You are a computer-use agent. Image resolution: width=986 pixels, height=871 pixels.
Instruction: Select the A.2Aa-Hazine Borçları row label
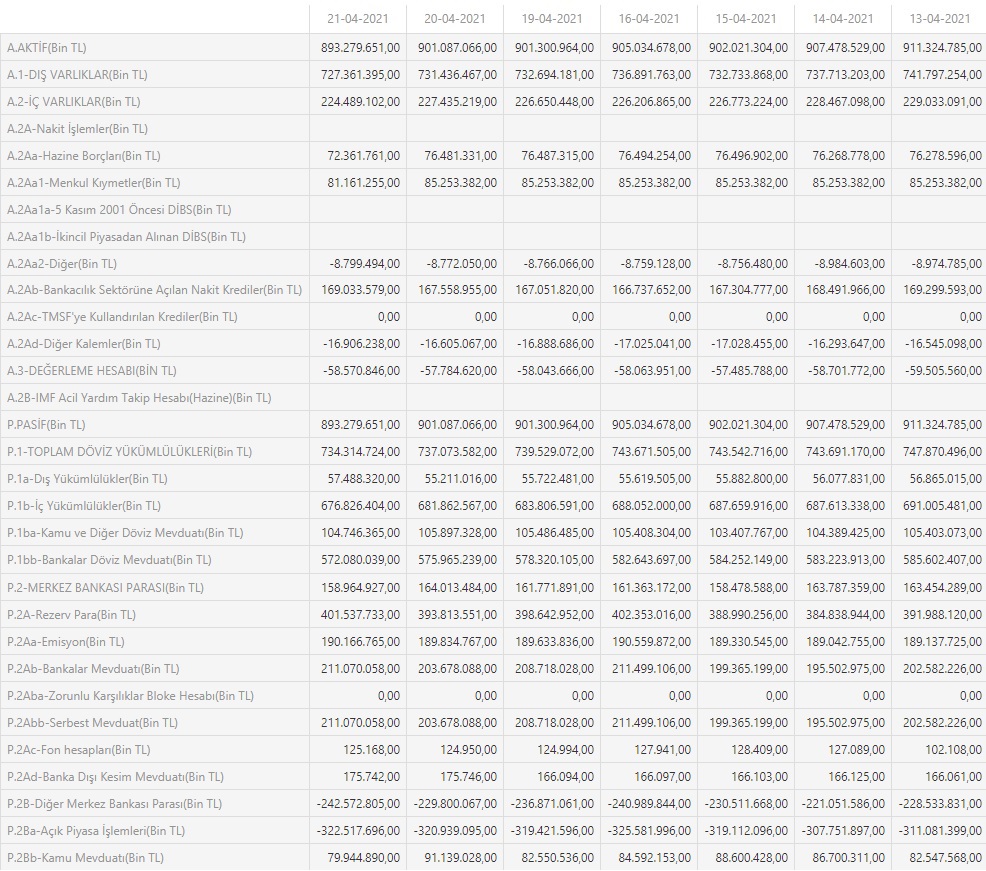click(83, 156)
